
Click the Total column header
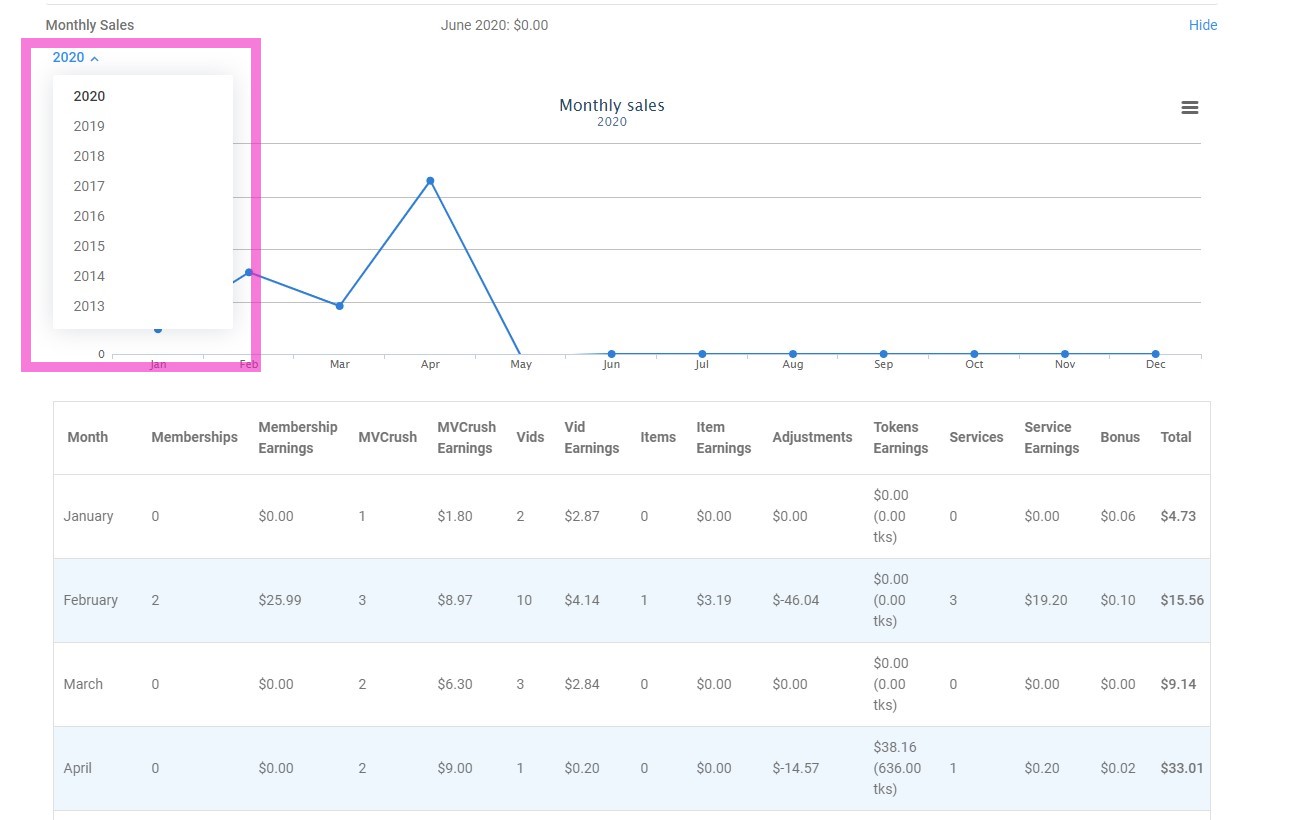point(1175,437)
